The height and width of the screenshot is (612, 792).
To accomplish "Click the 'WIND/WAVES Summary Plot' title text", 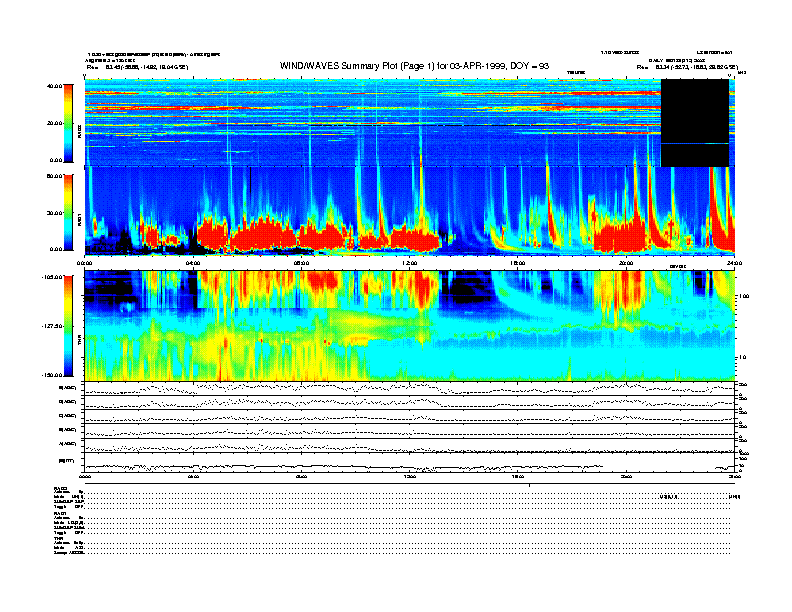I will pyautogui.click(x=341, y=66).
